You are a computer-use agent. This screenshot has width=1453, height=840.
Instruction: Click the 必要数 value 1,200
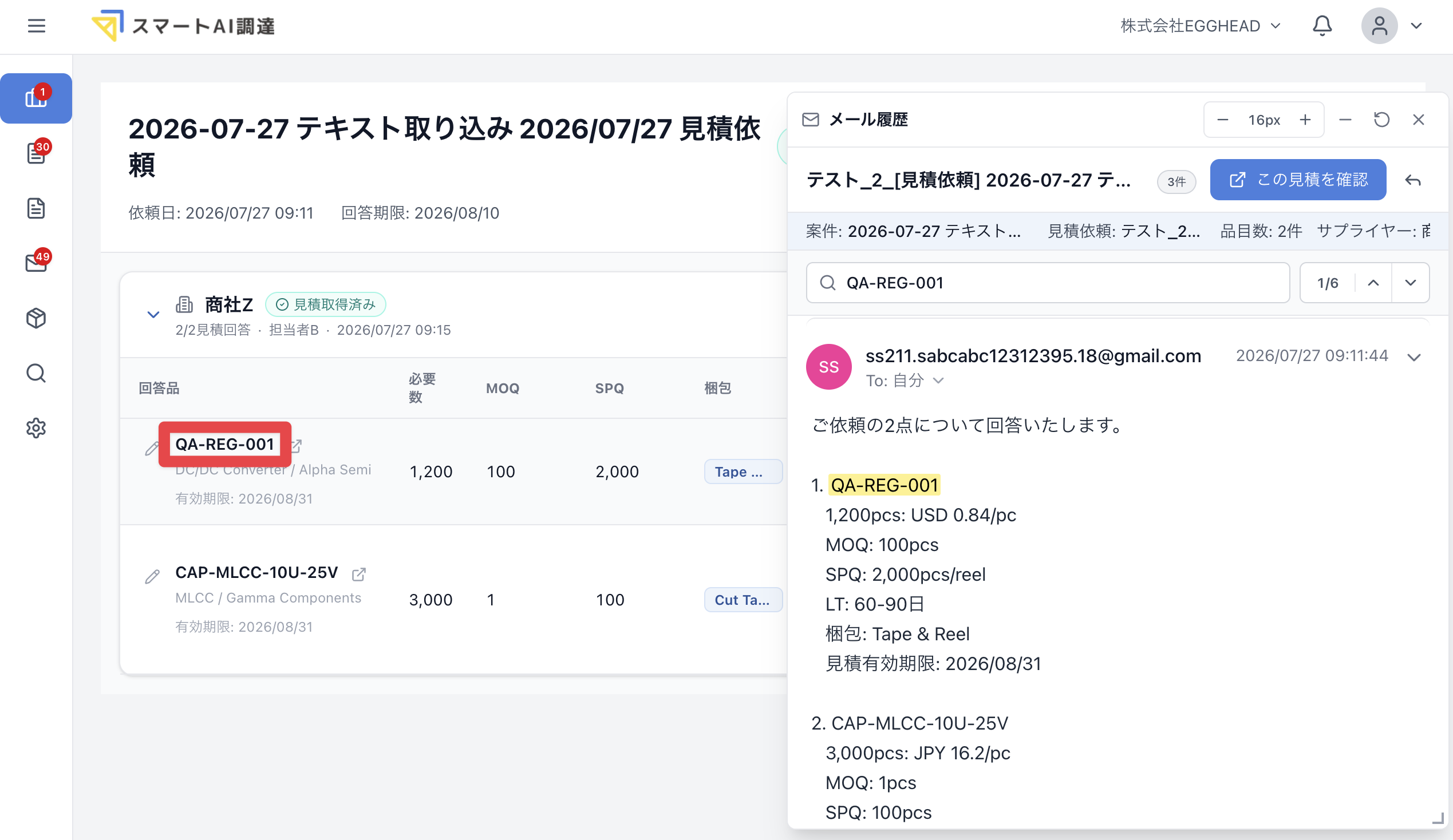431,472
